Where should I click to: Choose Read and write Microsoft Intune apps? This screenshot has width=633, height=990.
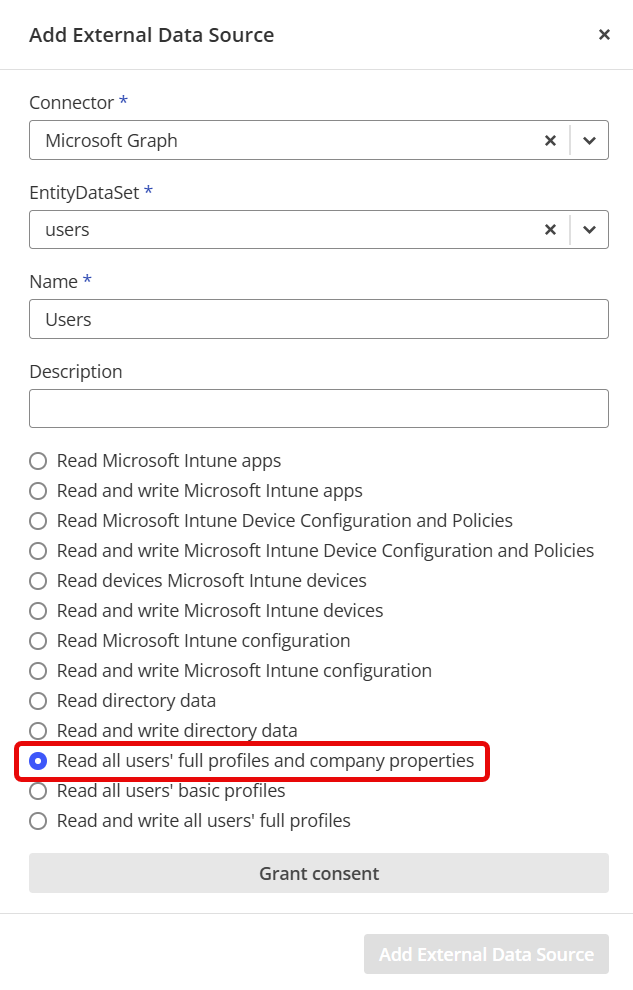click(38, 491)
